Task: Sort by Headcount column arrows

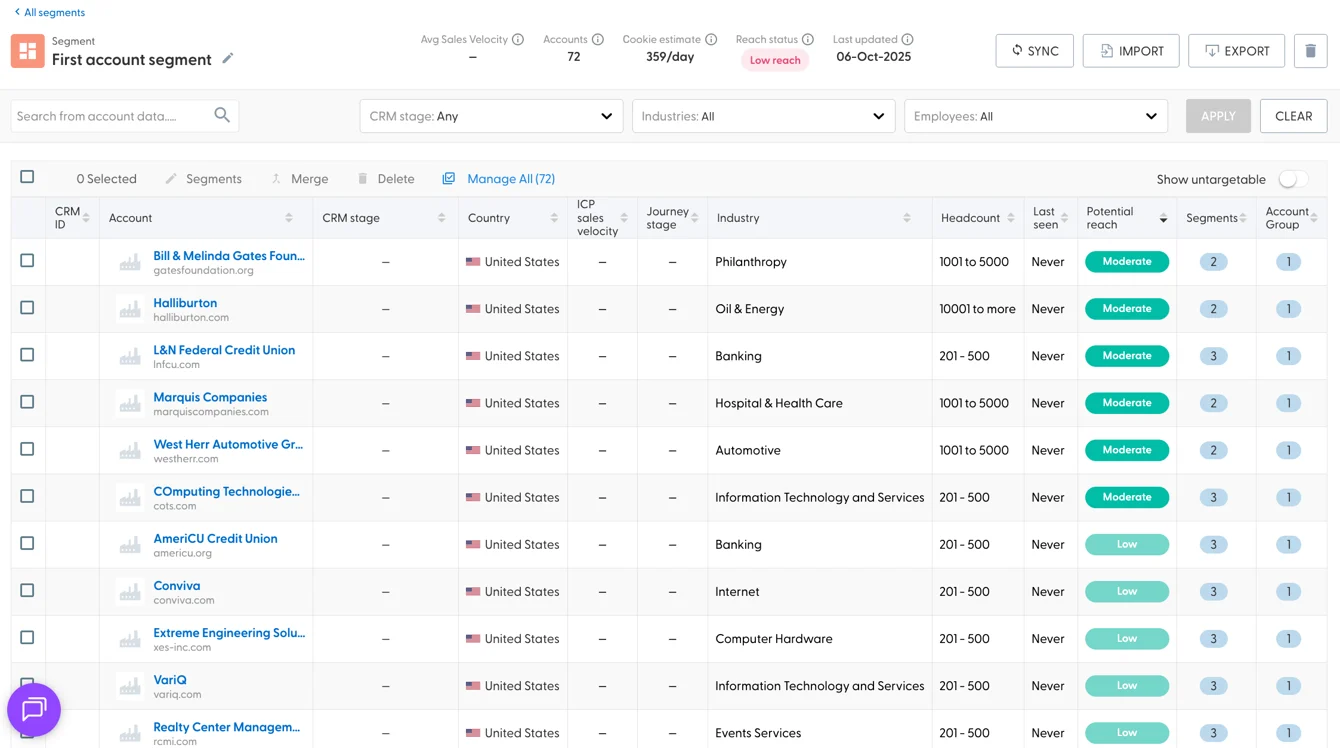Action: coord(1011,218)
